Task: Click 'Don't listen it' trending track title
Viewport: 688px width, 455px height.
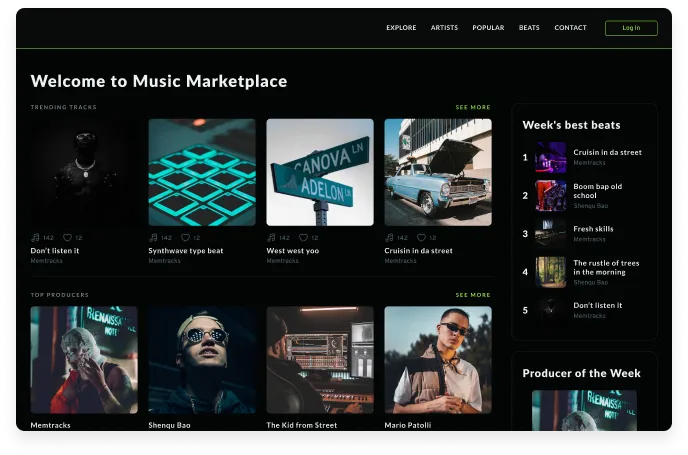Action: click(55, 251)
